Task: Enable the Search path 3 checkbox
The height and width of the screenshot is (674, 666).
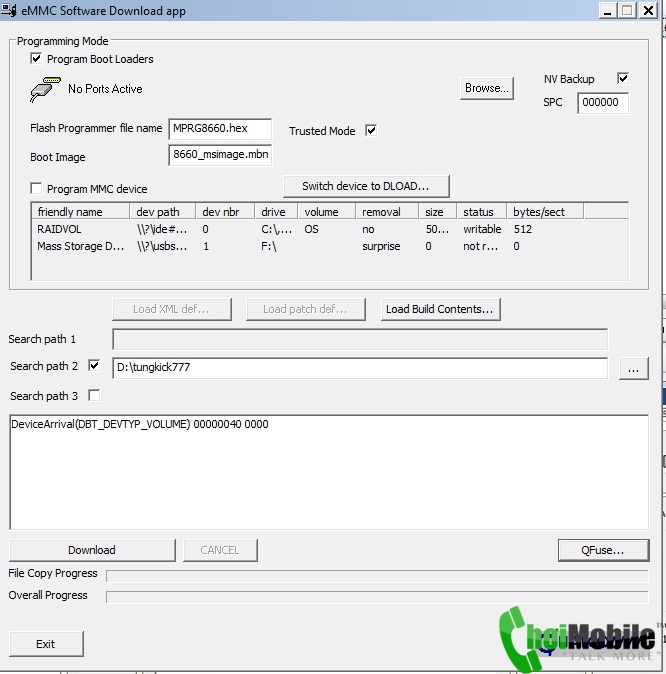Action: [x=94, y=396]
